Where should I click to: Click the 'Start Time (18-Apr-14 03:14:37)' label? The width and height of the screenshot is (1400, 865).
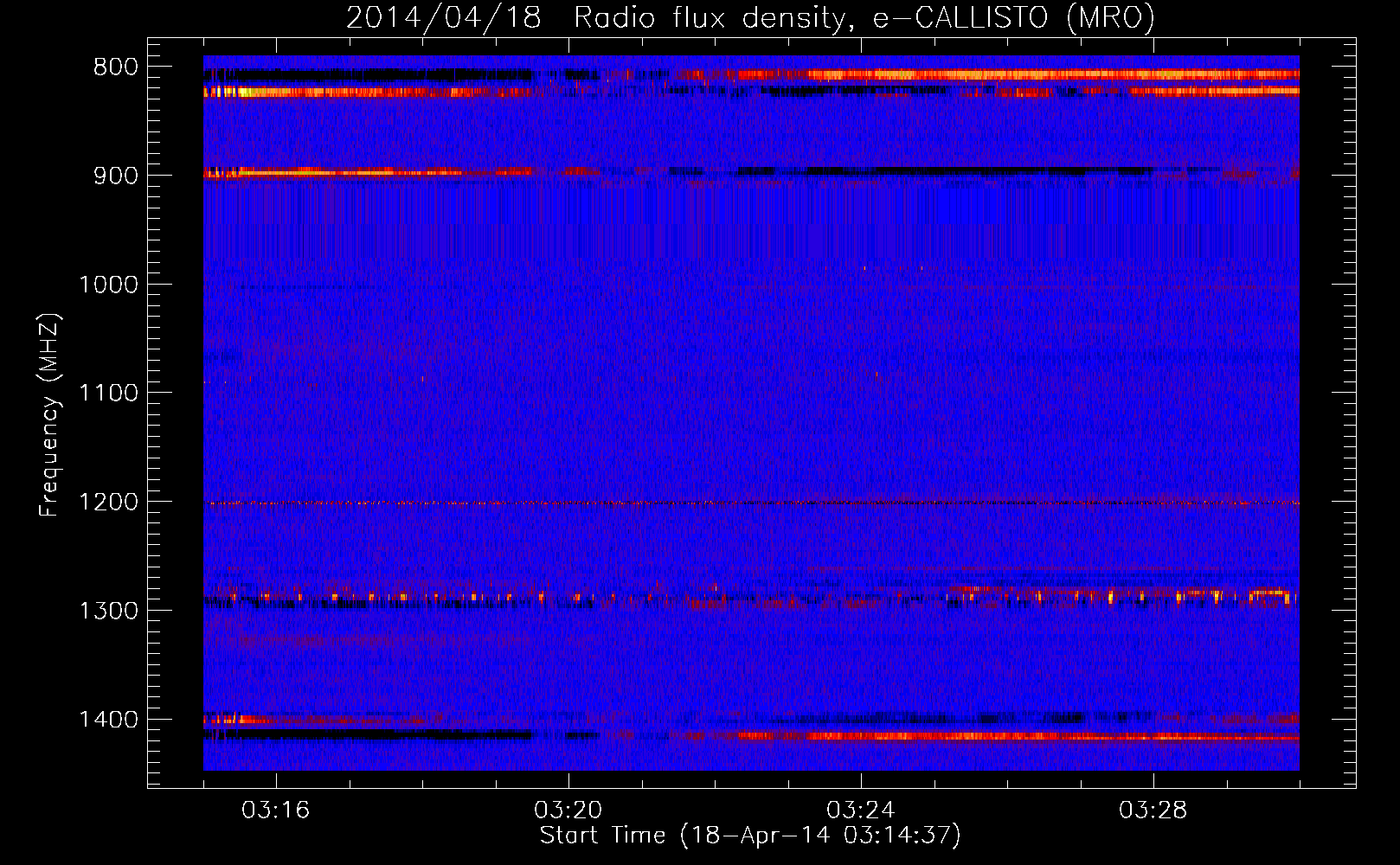tap(750, 836)
